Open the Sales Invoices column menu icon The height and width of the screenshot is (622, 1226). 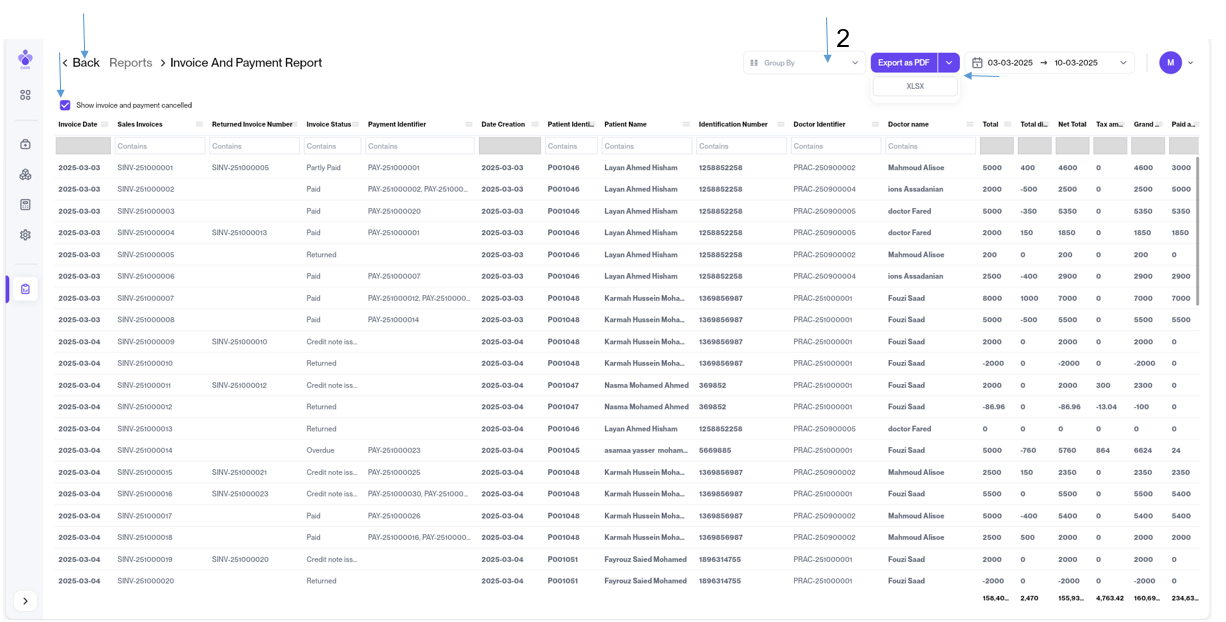point(199,125)
